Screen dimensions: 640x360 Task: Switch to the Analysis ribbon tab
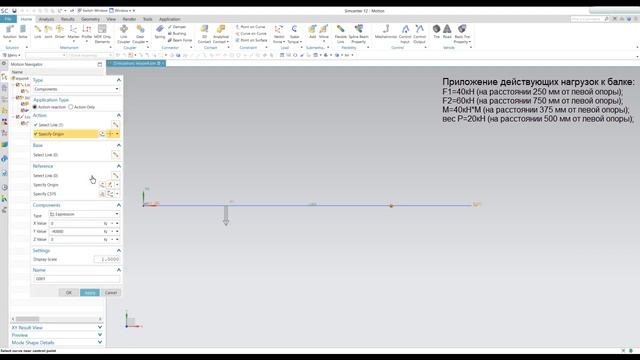point(46,19)
